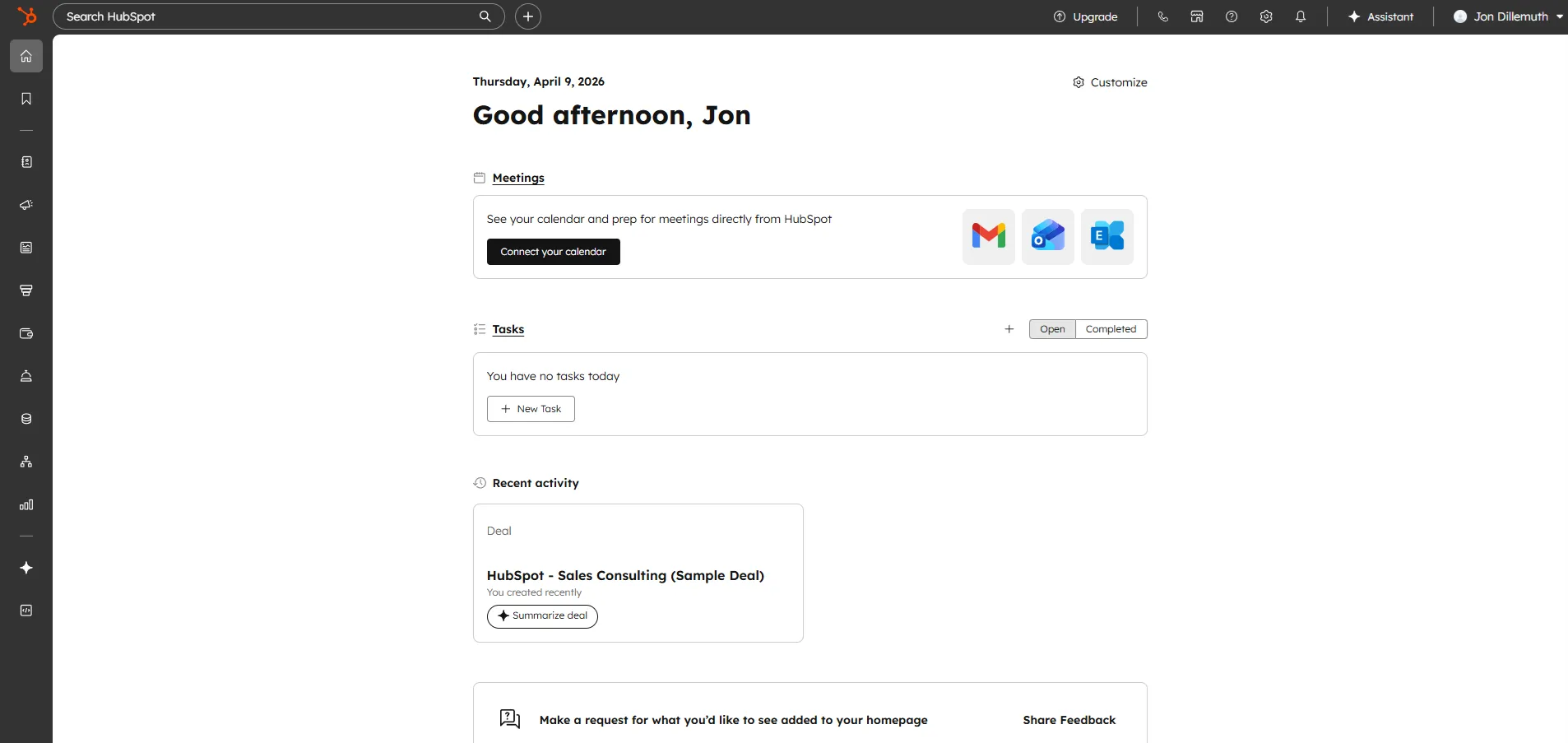Open the Reporting bar chart section

point(26,504)
